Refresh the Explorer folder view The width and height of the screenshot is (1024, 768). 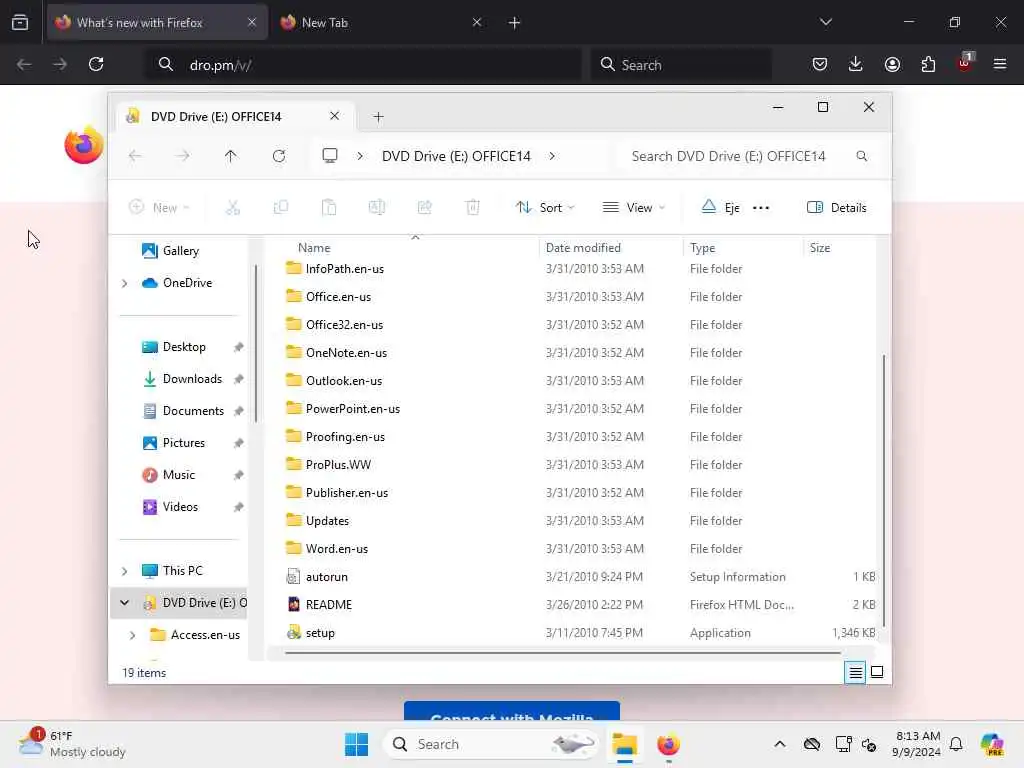pos(279,156)
